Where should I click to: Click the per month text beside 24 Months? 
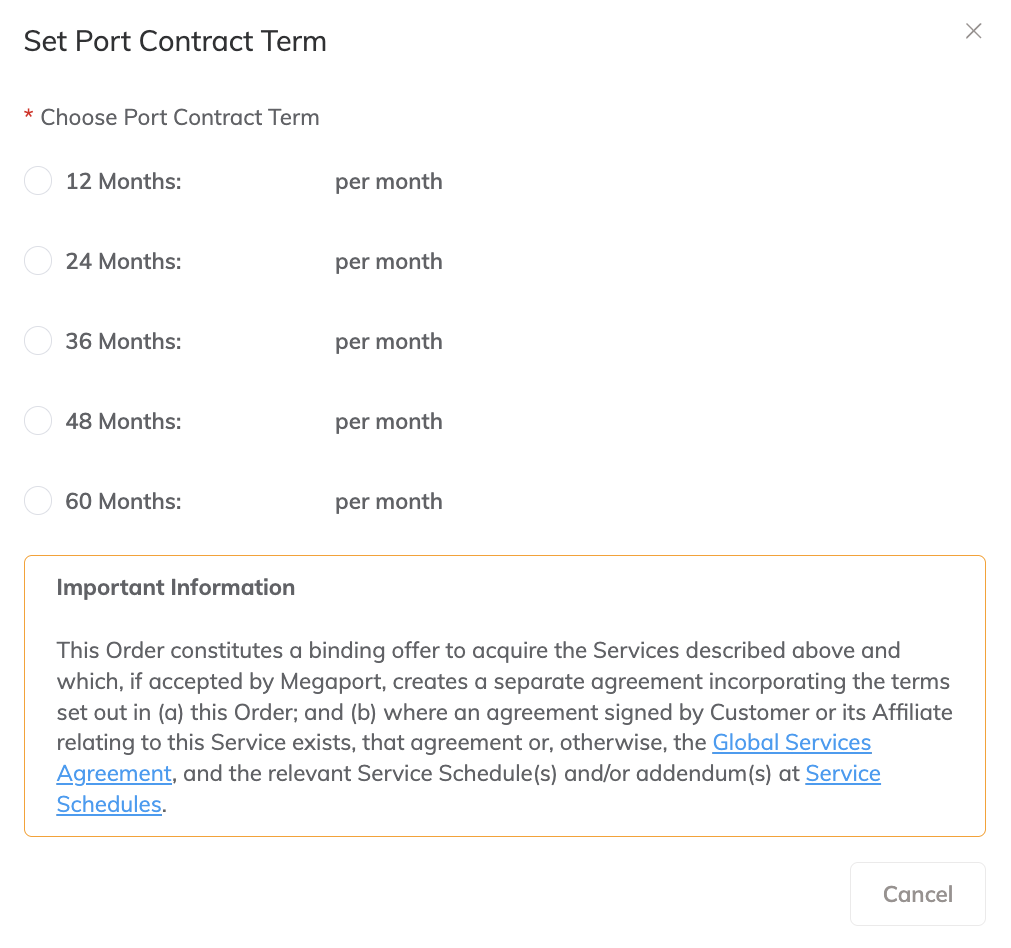(388, 261)
